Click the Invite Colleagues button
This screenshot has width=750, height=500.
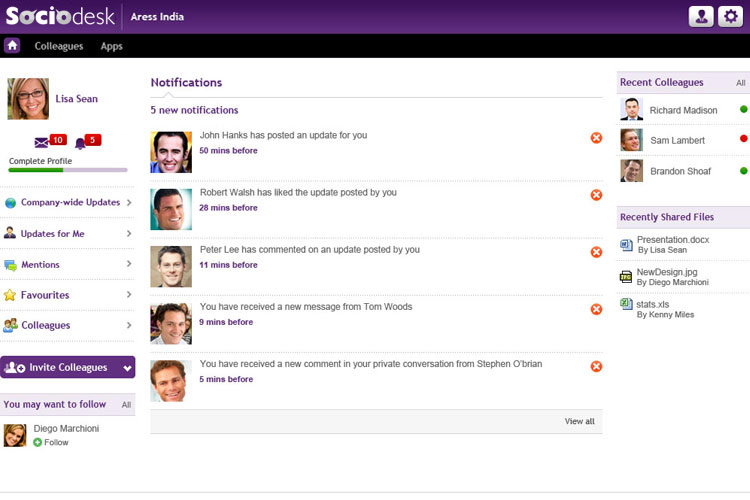67,367
